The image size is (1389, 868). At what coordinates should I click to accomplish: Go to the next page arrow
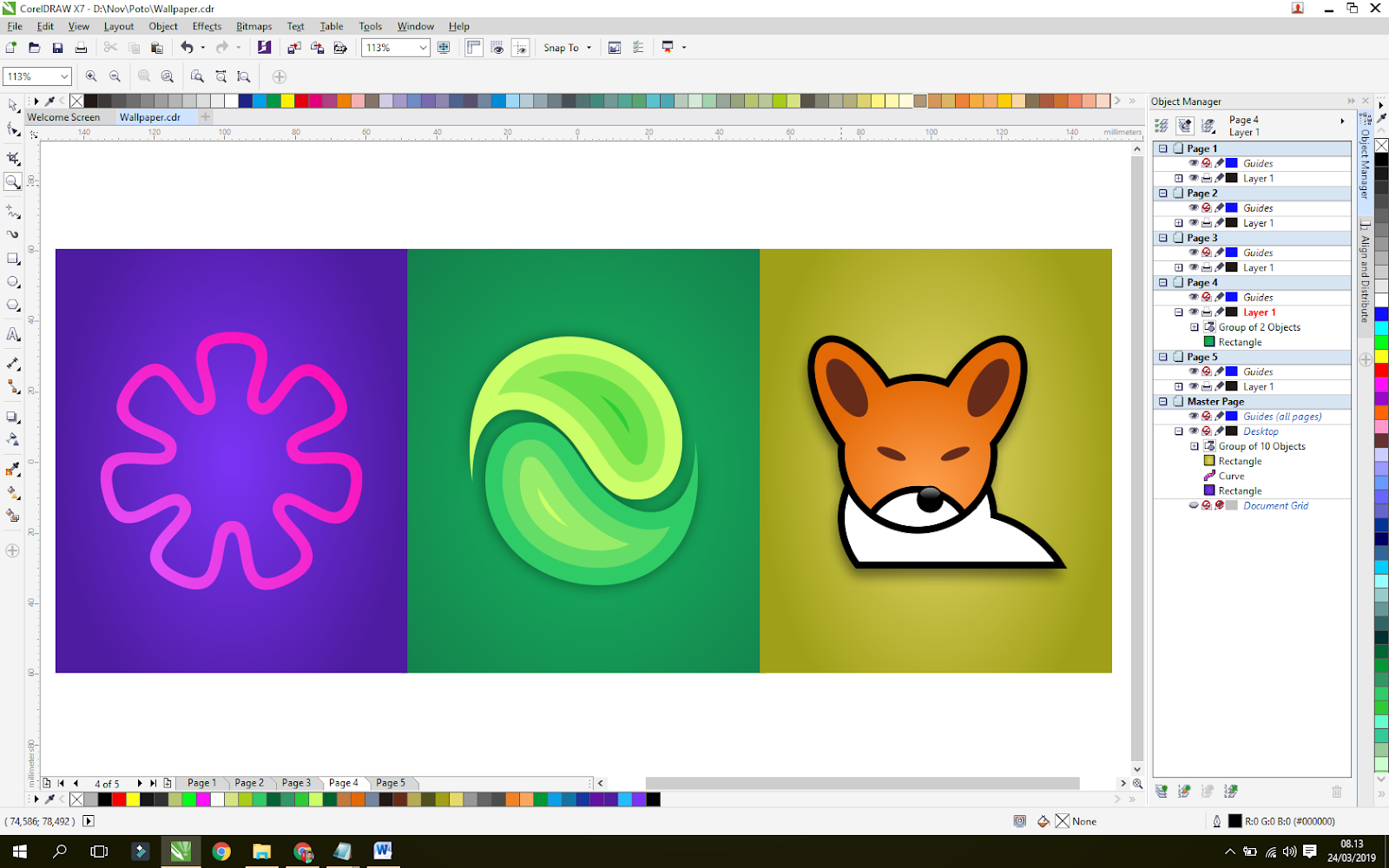[139, 783]
